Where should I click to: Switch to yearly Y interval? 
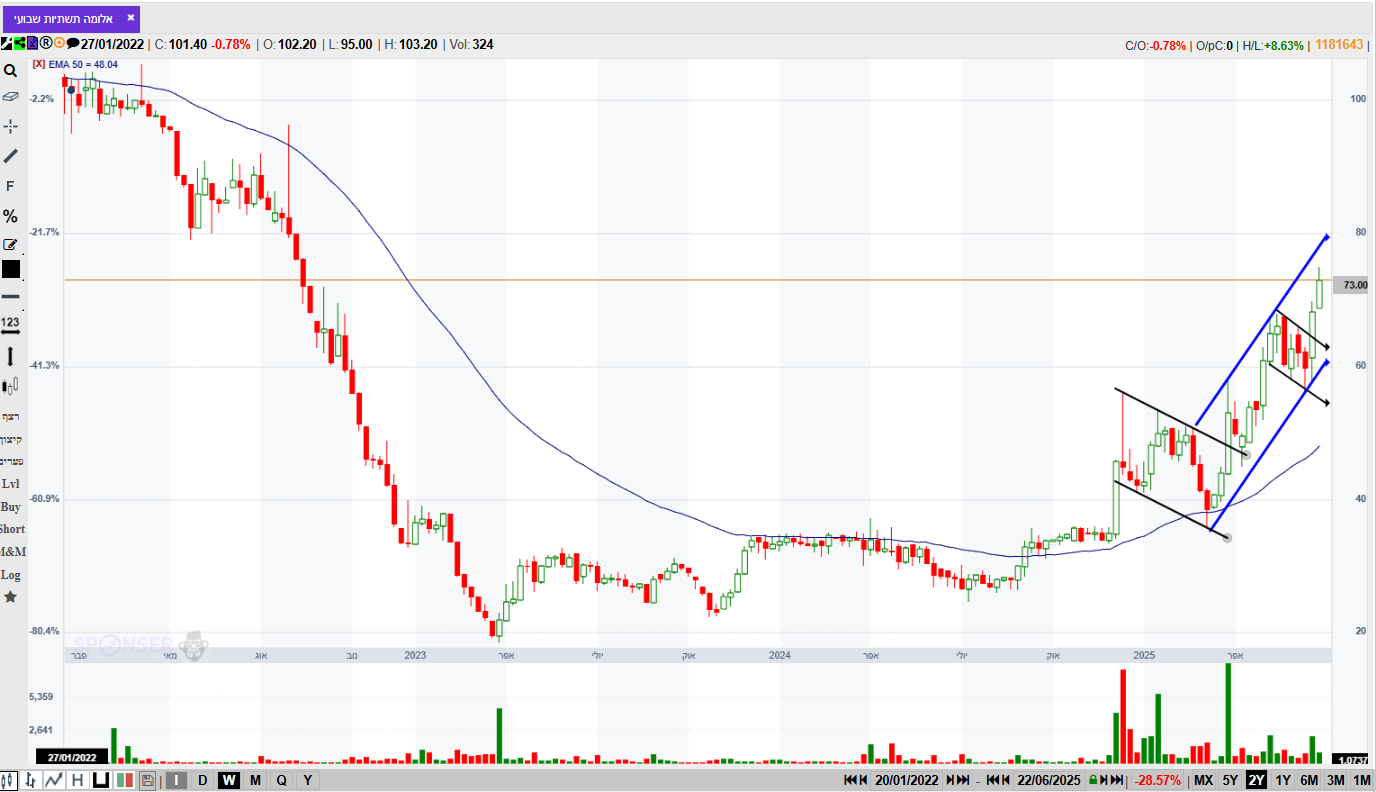point(307,780)
